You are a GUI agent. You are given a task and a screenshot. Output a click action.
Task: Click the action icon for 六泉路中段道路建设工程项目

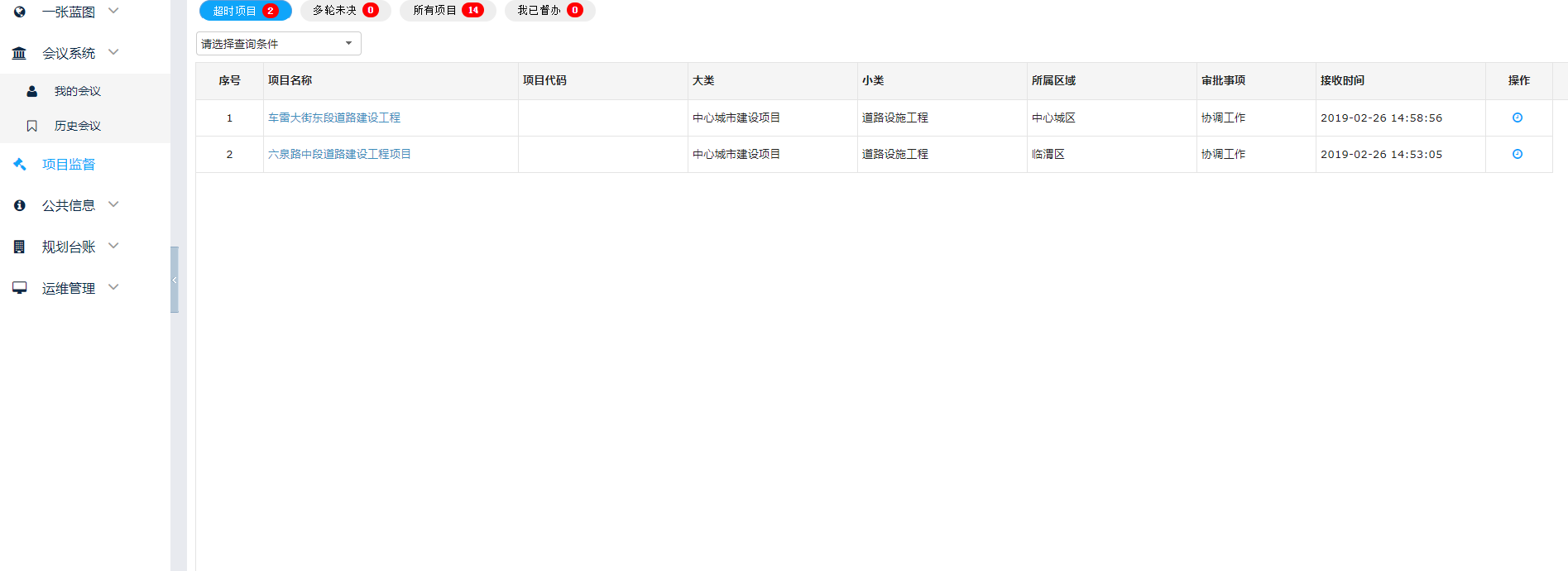click(x=1517, y=154)
